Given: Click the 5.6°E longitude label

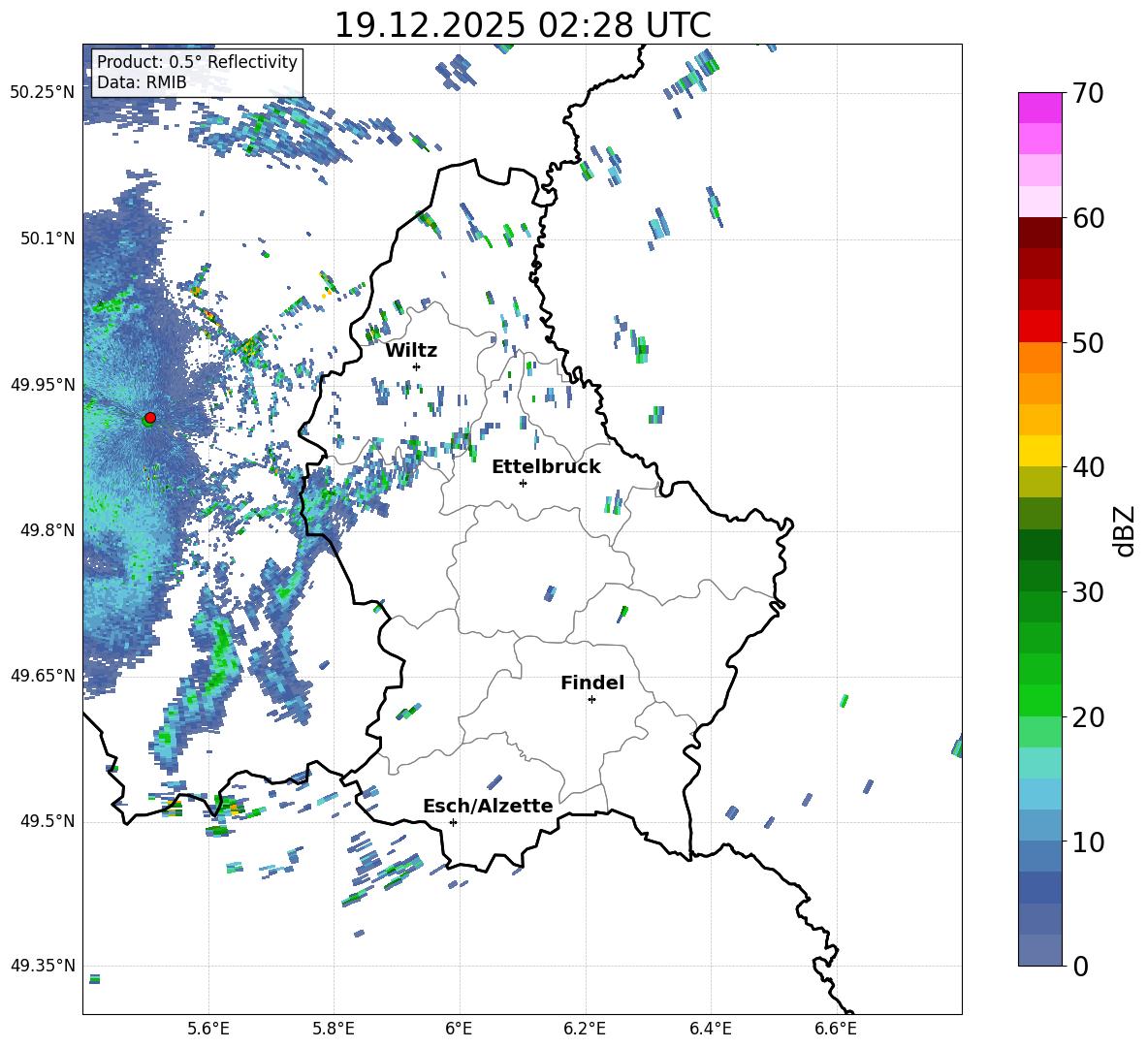Looking at the screenshot, I should point(208,1029).
